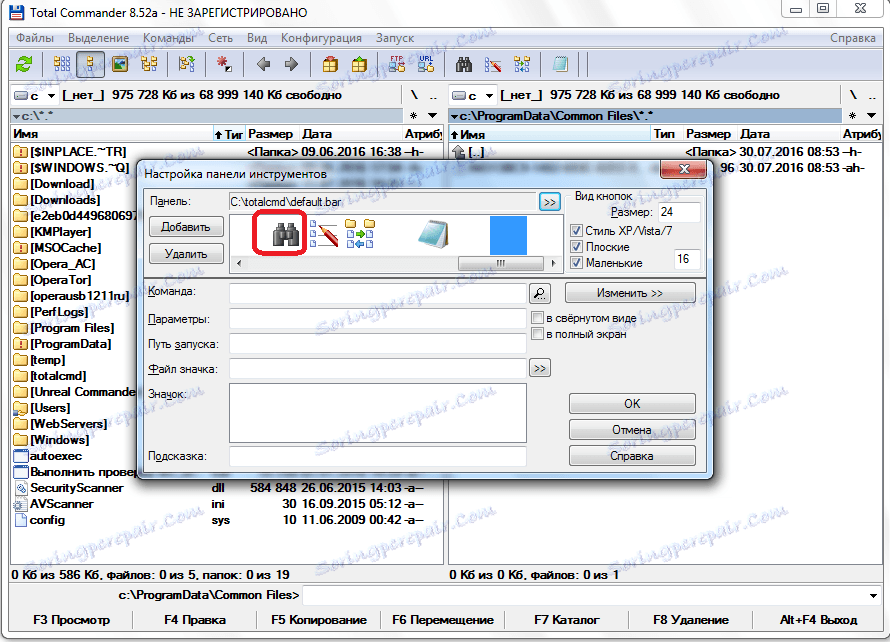Image resolution: width=890 pixels, height=642 pixels.
Task: Click the red asterisk selection icon
Action: [224, 64]
